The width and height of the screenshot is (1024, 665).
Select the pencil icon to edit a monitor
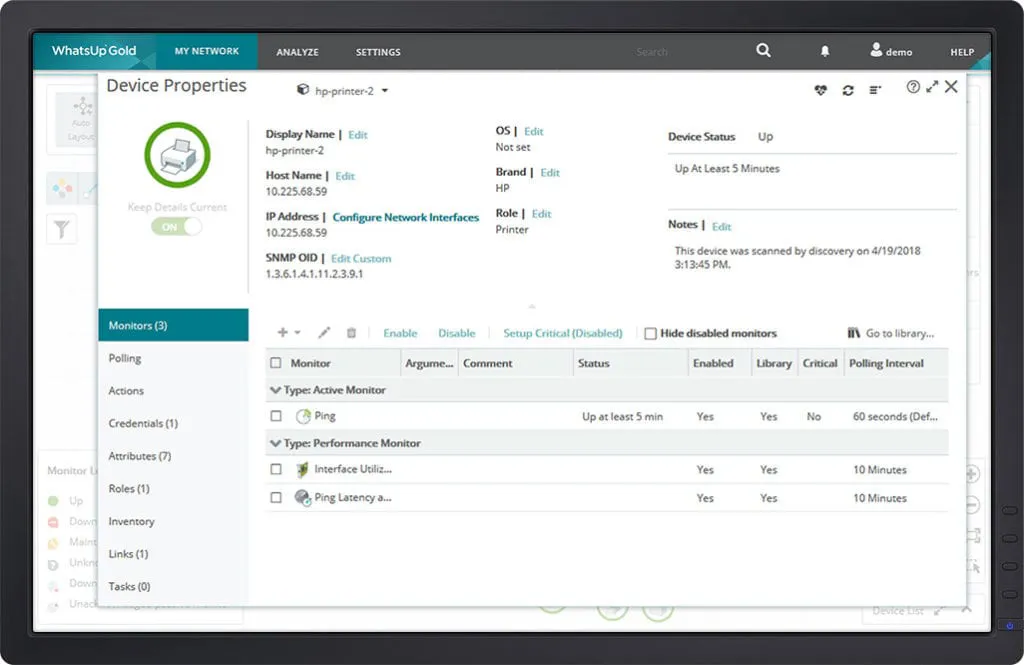[322, 332]
